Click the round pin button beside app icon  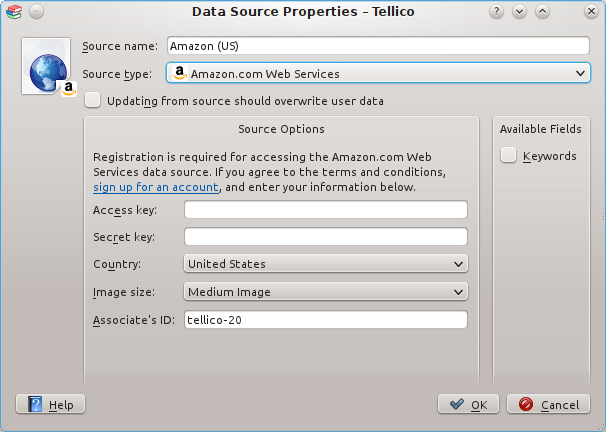click(36, 12)
